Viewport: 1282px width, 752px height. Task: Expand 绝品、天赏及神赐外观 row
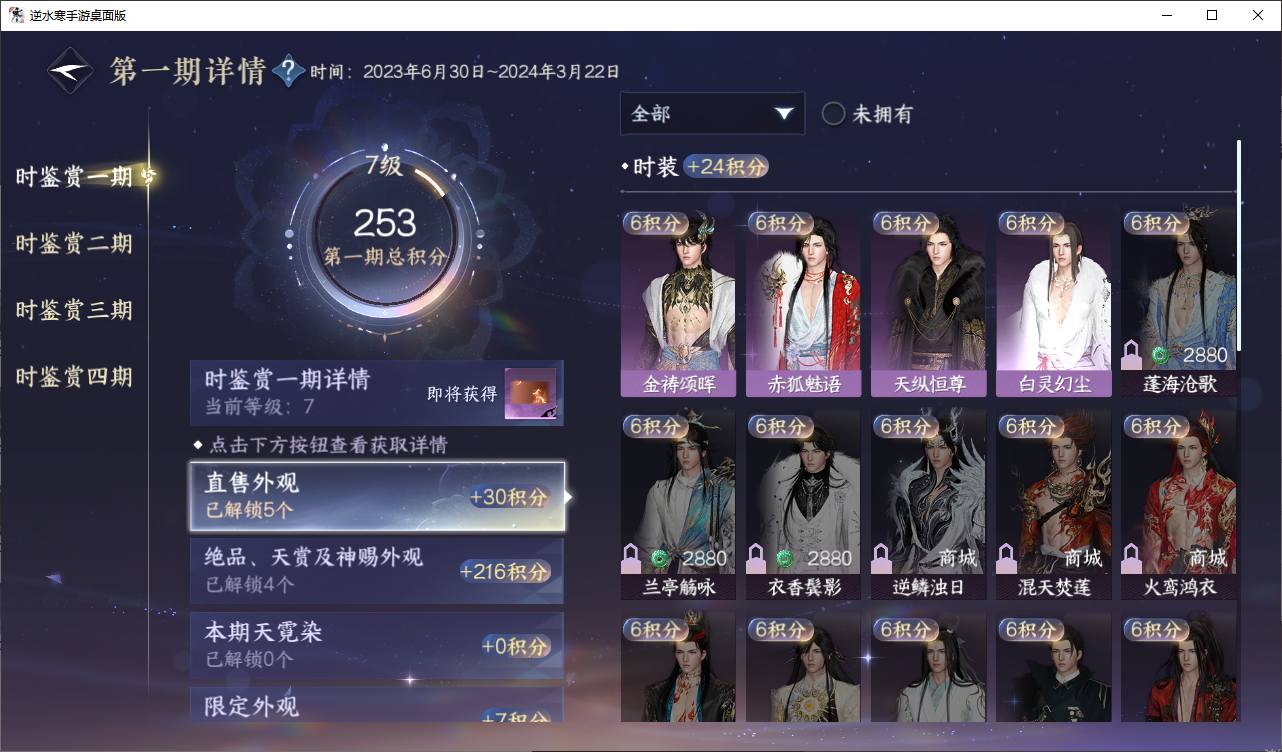(x=377, y=571)
